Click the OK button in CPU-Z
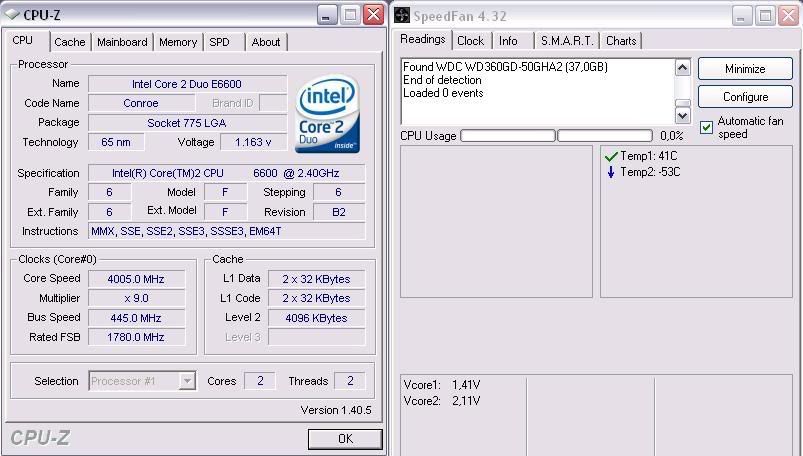The height and width of the screenshot is (456, 803). click(345, 439)
